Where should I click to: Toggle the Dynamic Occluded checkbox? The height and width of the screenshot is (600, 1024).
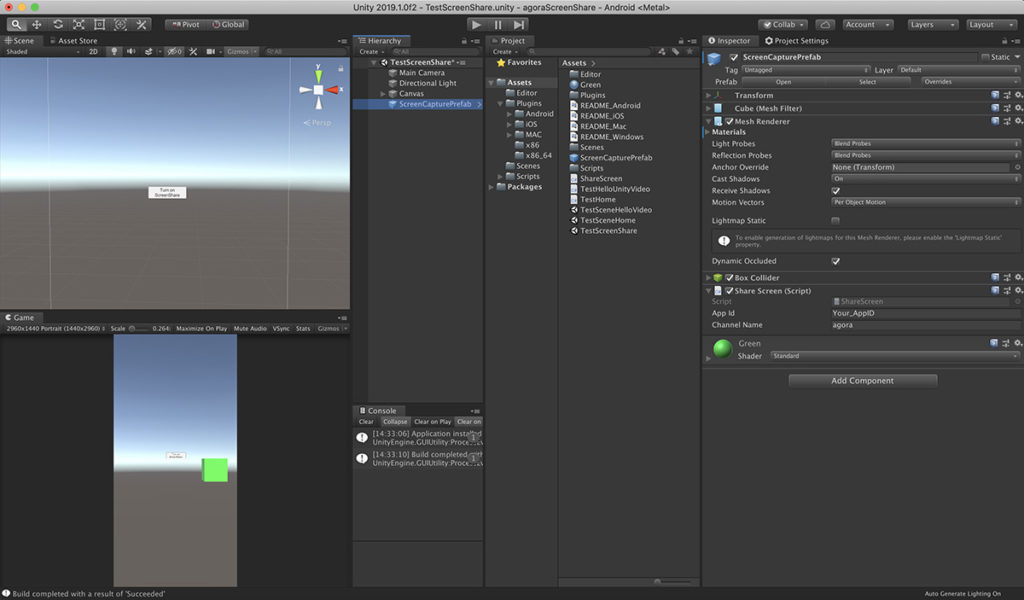click(x=835, y=261)
